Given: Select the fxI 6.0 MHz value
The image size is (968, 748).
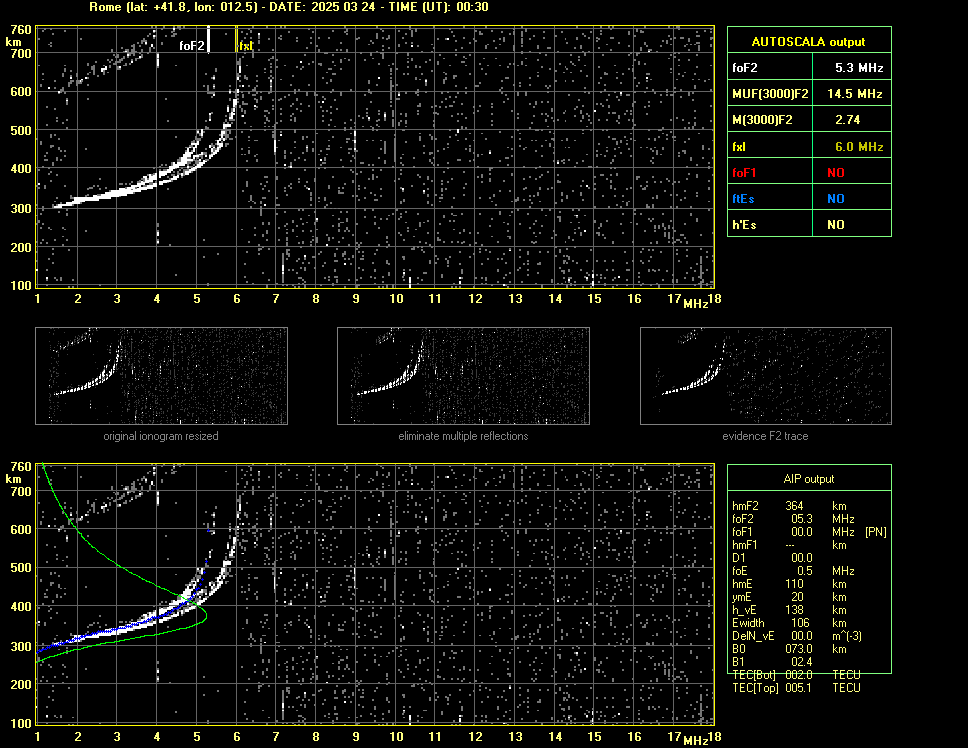Looking at the screenshot, I should (x=859, y=147).
